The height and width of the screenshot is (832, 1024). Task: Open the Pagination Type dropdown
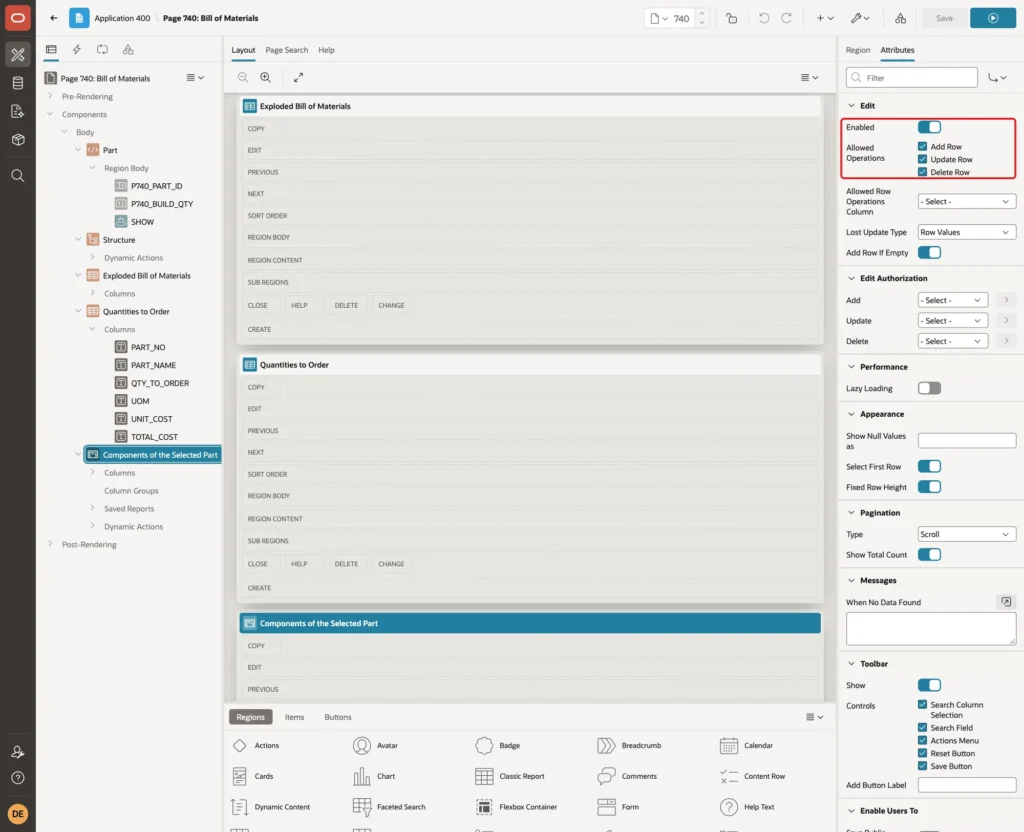[967, 534]
